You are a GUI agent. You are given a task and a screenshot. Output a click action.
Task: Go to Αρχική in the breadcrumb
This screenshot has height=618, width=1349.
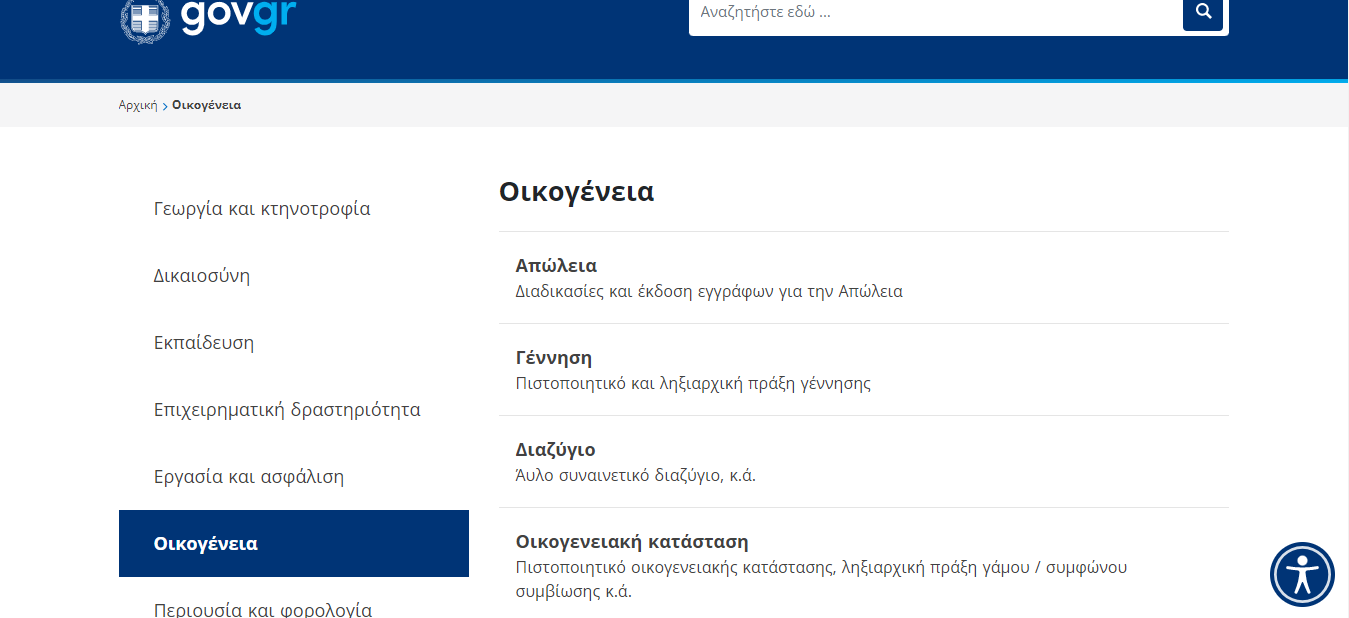[x=138, y=105]
